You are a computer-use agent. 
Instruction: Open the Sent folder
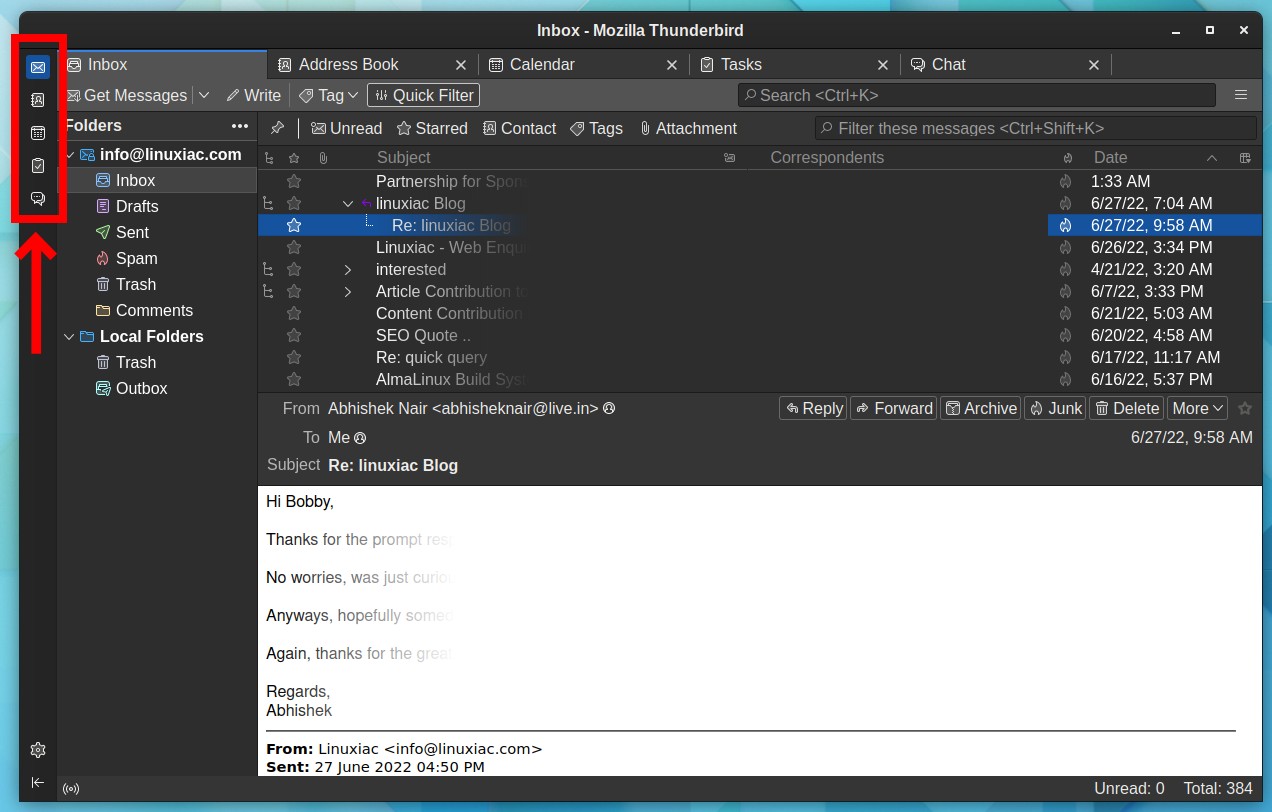pyautogui.click(x=157, y=232)
